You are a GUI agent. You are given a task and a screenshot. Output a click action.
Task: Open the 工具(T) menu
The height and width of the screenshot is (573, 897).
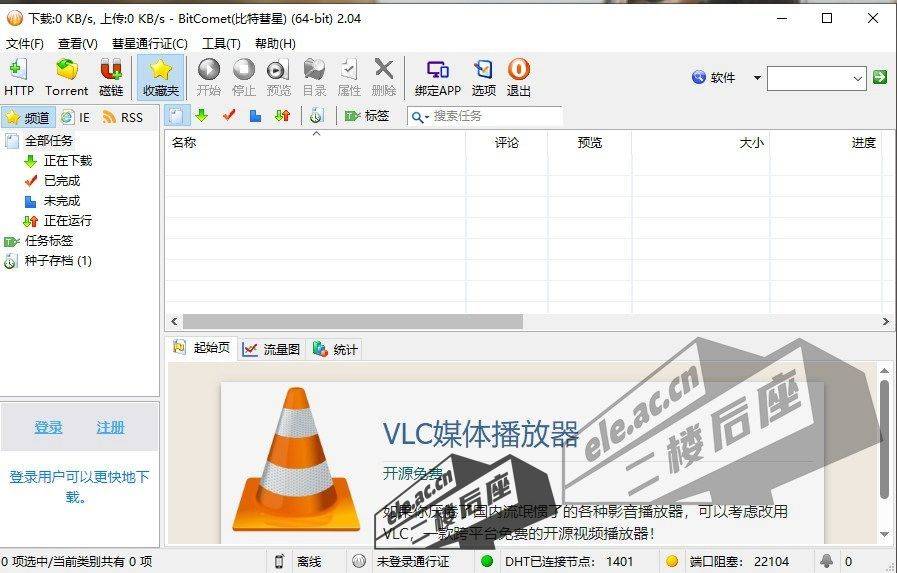point(221,43)
